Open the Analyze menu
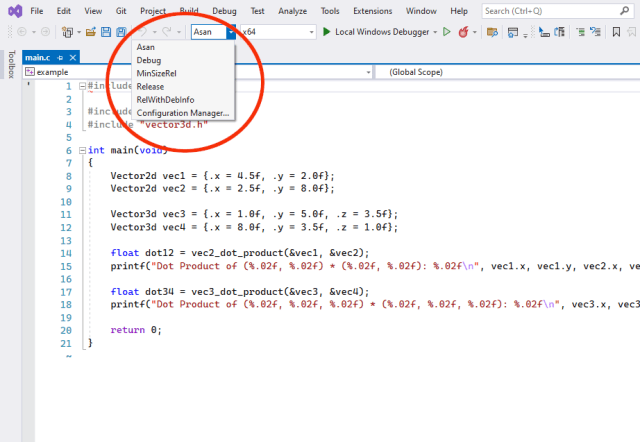The width and height of the screenshot is (640, 442). 292,11
